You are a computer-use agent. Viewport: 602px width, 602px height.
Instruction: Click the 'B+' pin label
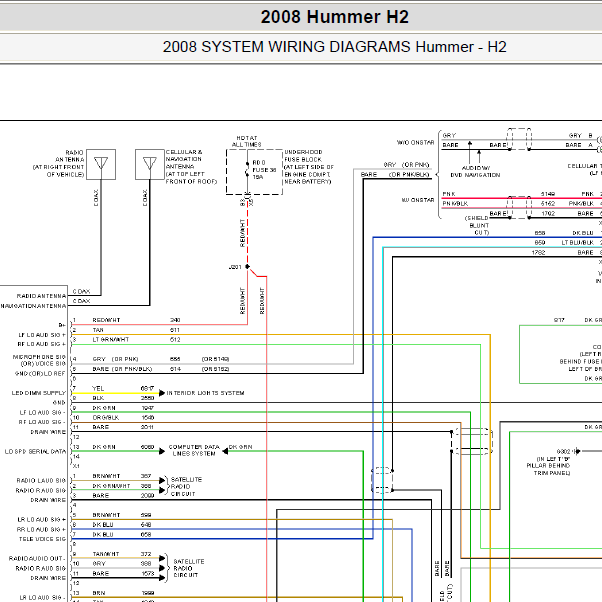click(x=62, y=325)
